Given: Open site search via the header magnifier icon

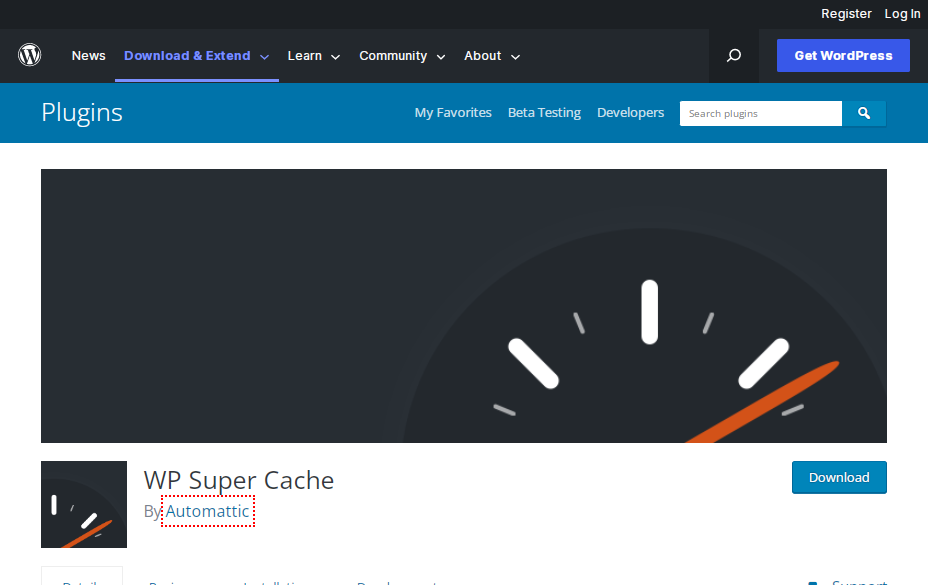Looking at the screenshot, I should [734, 56].
